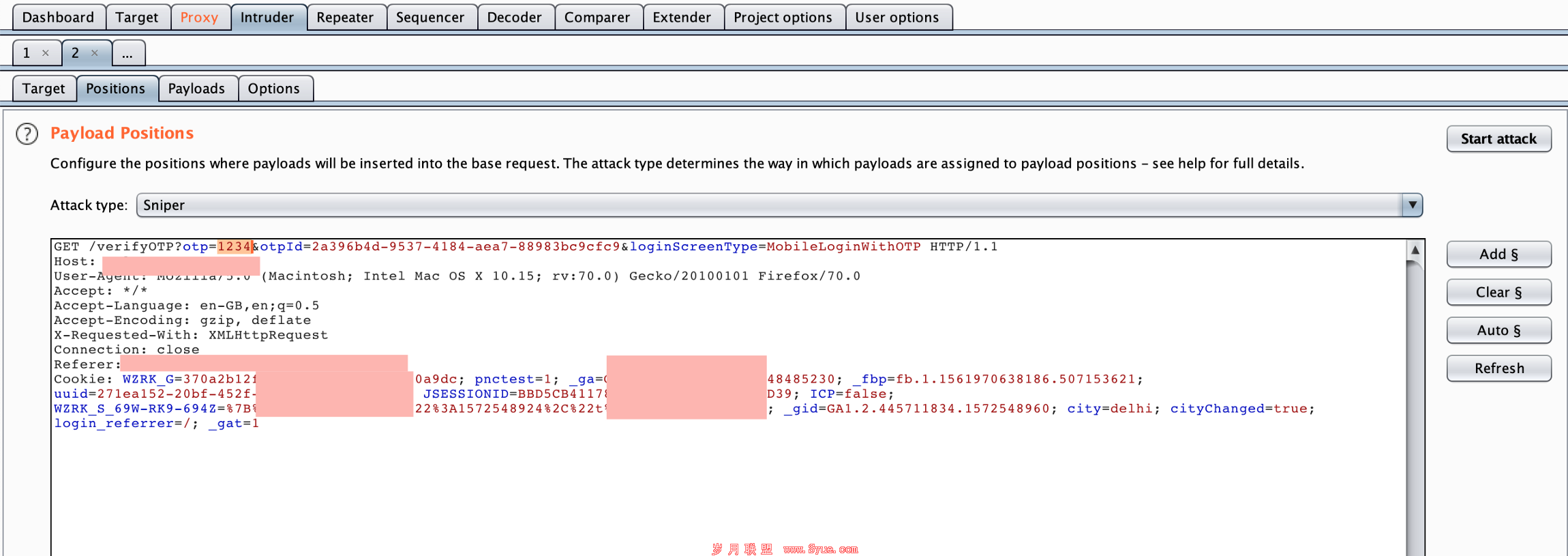Open the Repeater tab
Viewport: 1568px width, 556px height.
click(x=345, y=17)
